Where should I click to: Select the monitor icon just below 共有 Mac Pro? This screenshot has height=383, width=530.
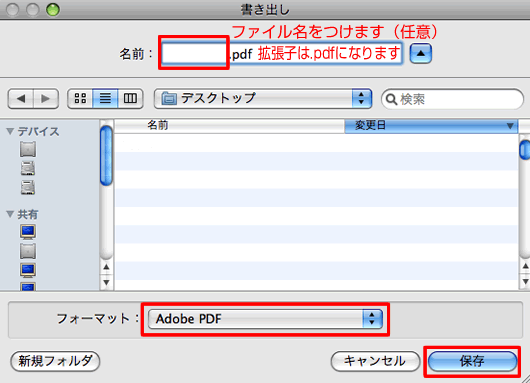28,270
